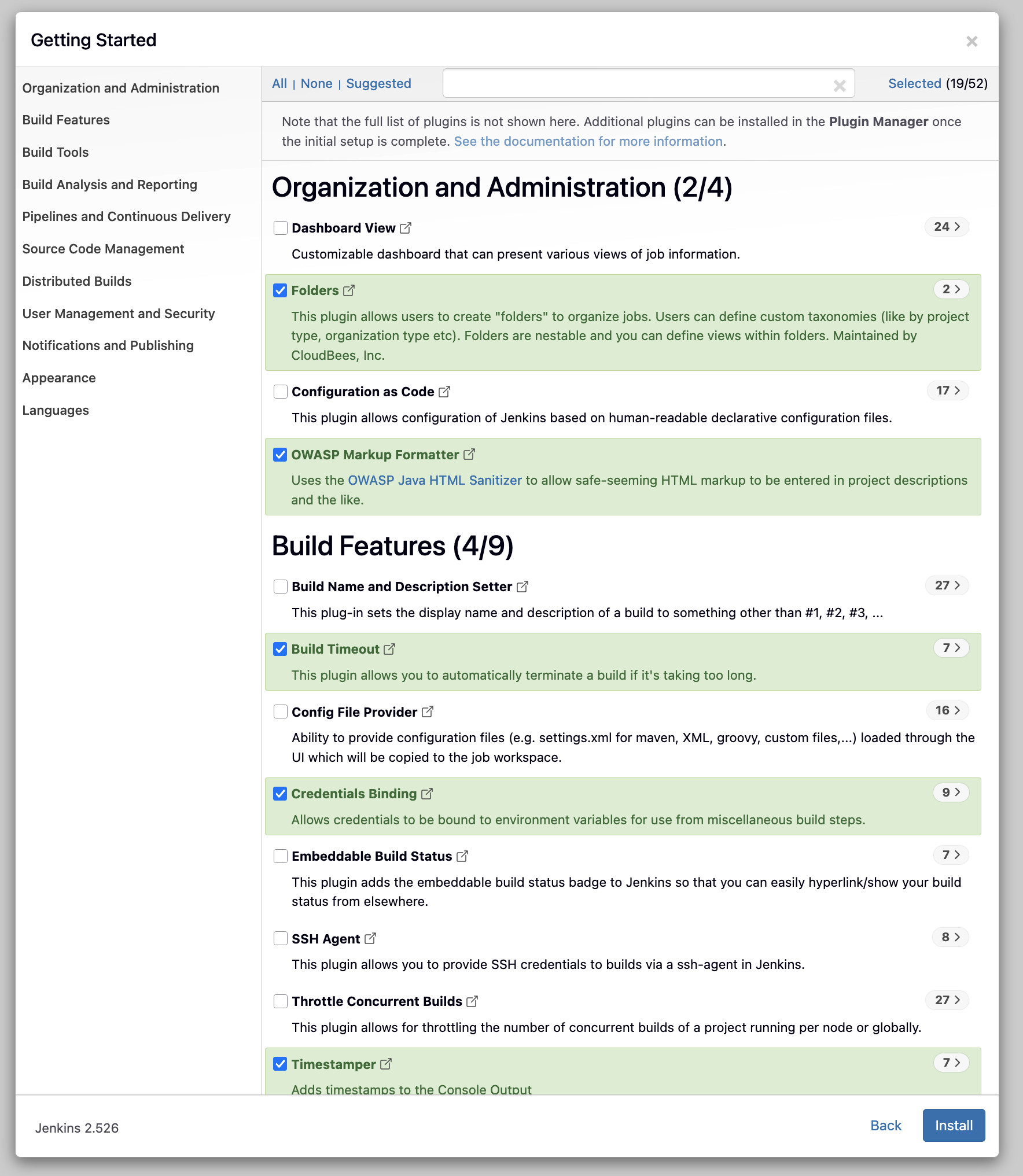Open the OWASP Java HTML Sanitizer link
1023x1176 pixels.
(x=435, y=480)
